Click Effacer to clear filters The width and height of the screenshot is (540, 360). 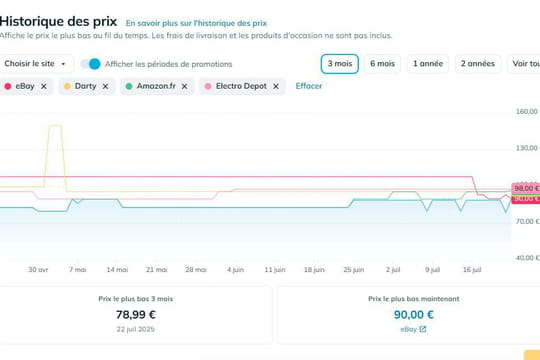point(309,86)
